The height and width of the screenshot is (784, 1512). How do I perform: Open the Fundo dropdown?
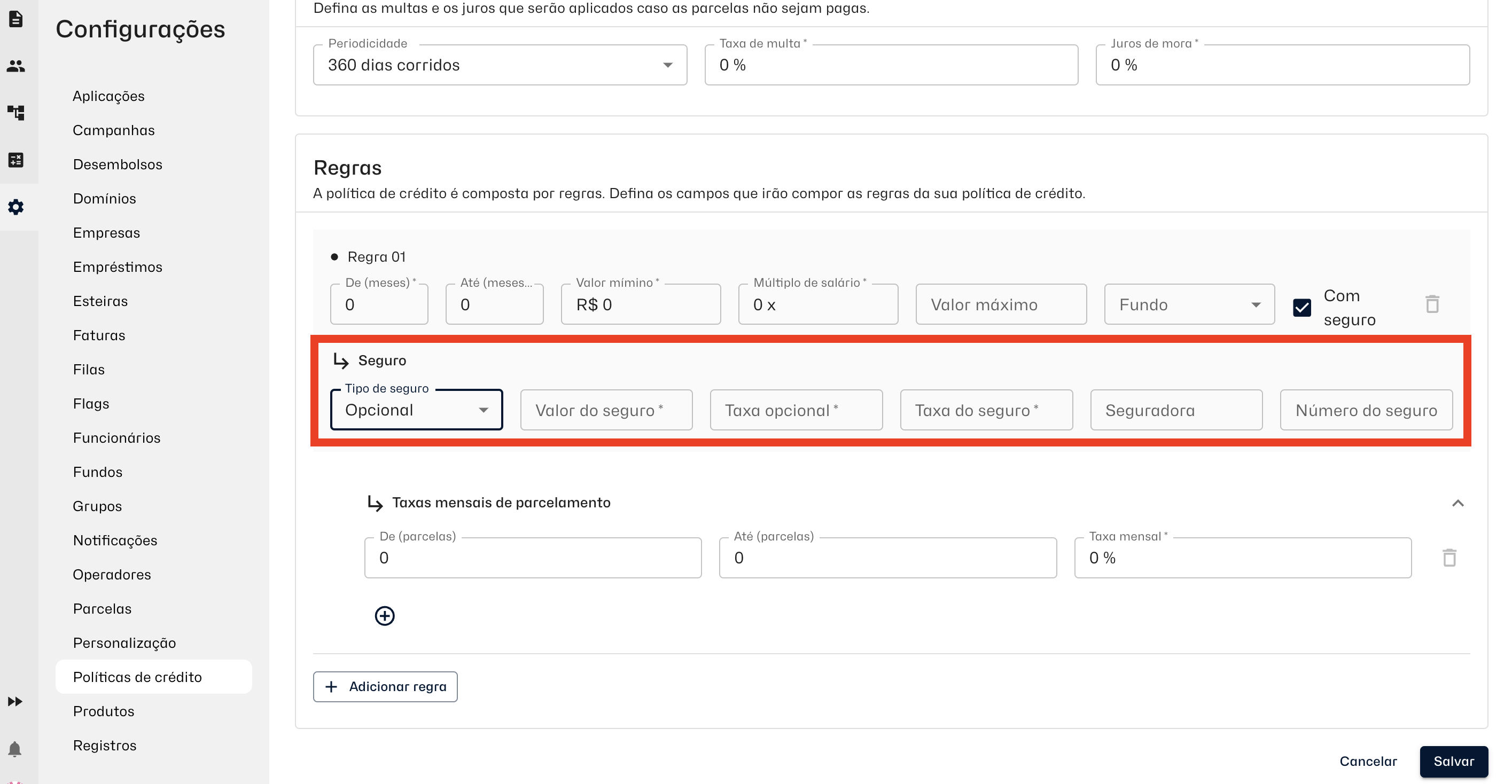point(1189,304)
